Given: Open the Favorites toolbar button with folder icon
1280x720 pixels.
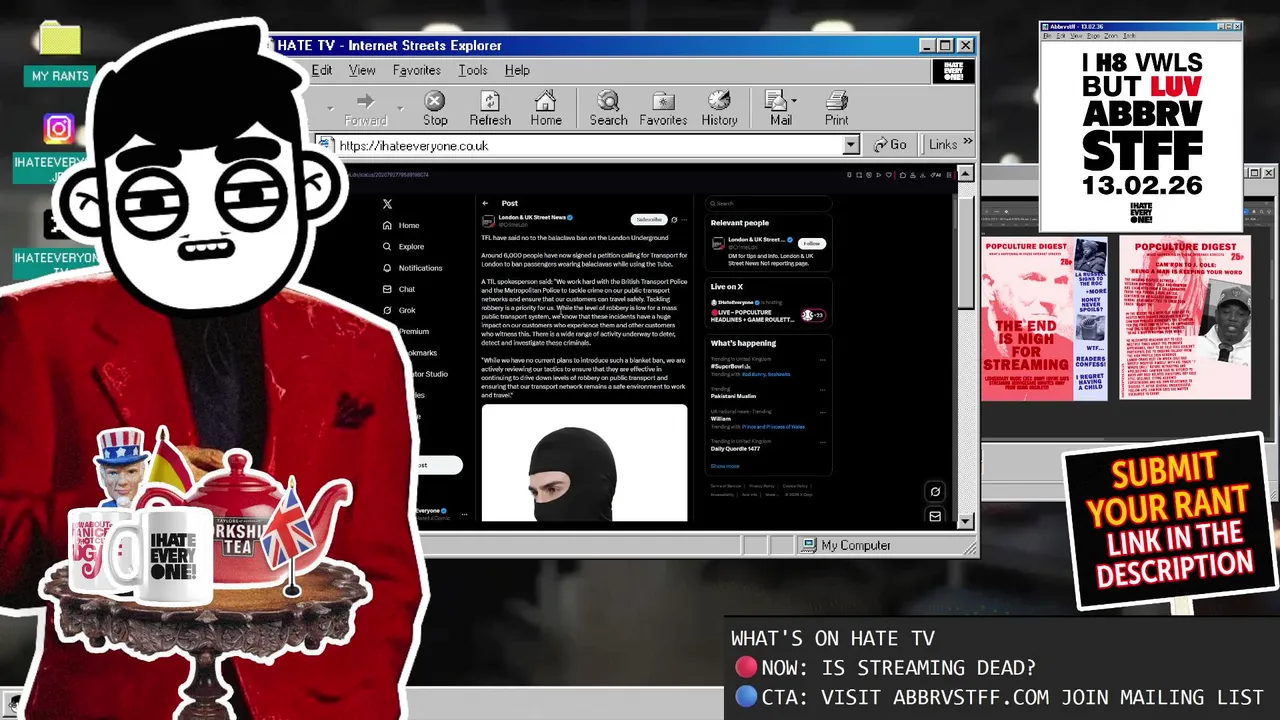Looking at the screenshot, I should coord(663,108).
